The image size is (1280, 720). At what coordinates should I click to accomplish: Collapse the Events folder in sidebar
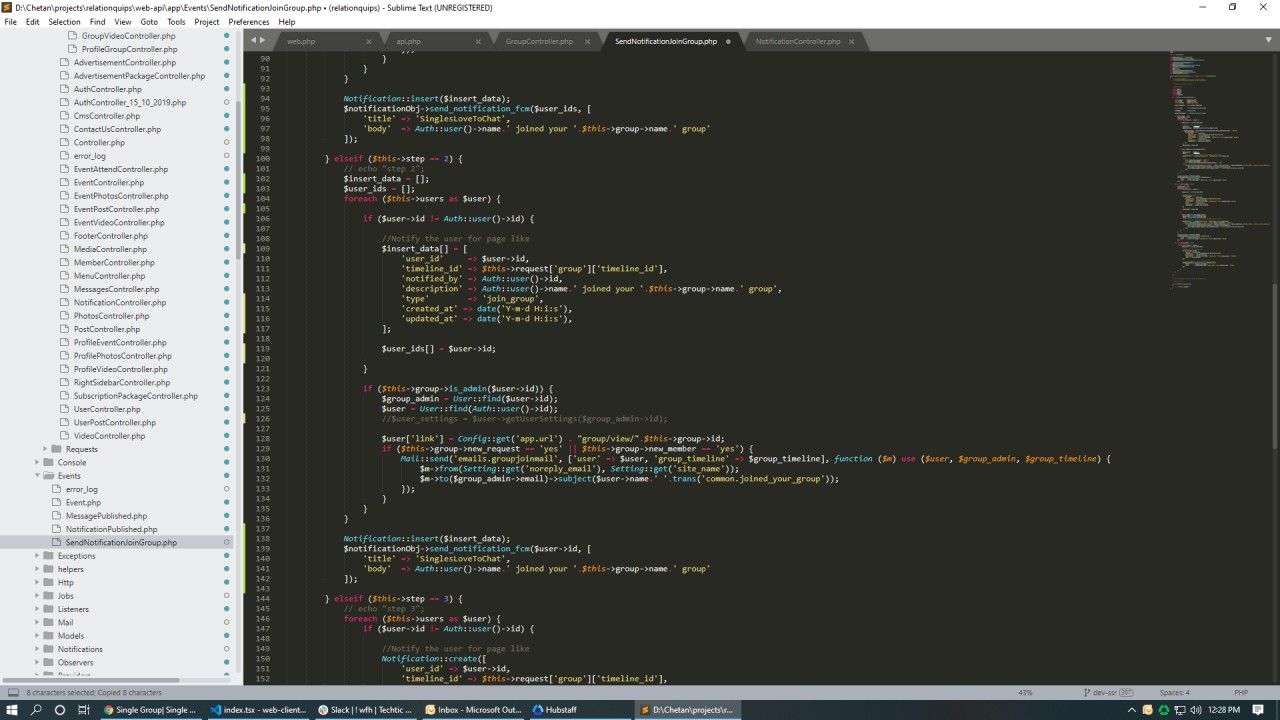(38, 476)
